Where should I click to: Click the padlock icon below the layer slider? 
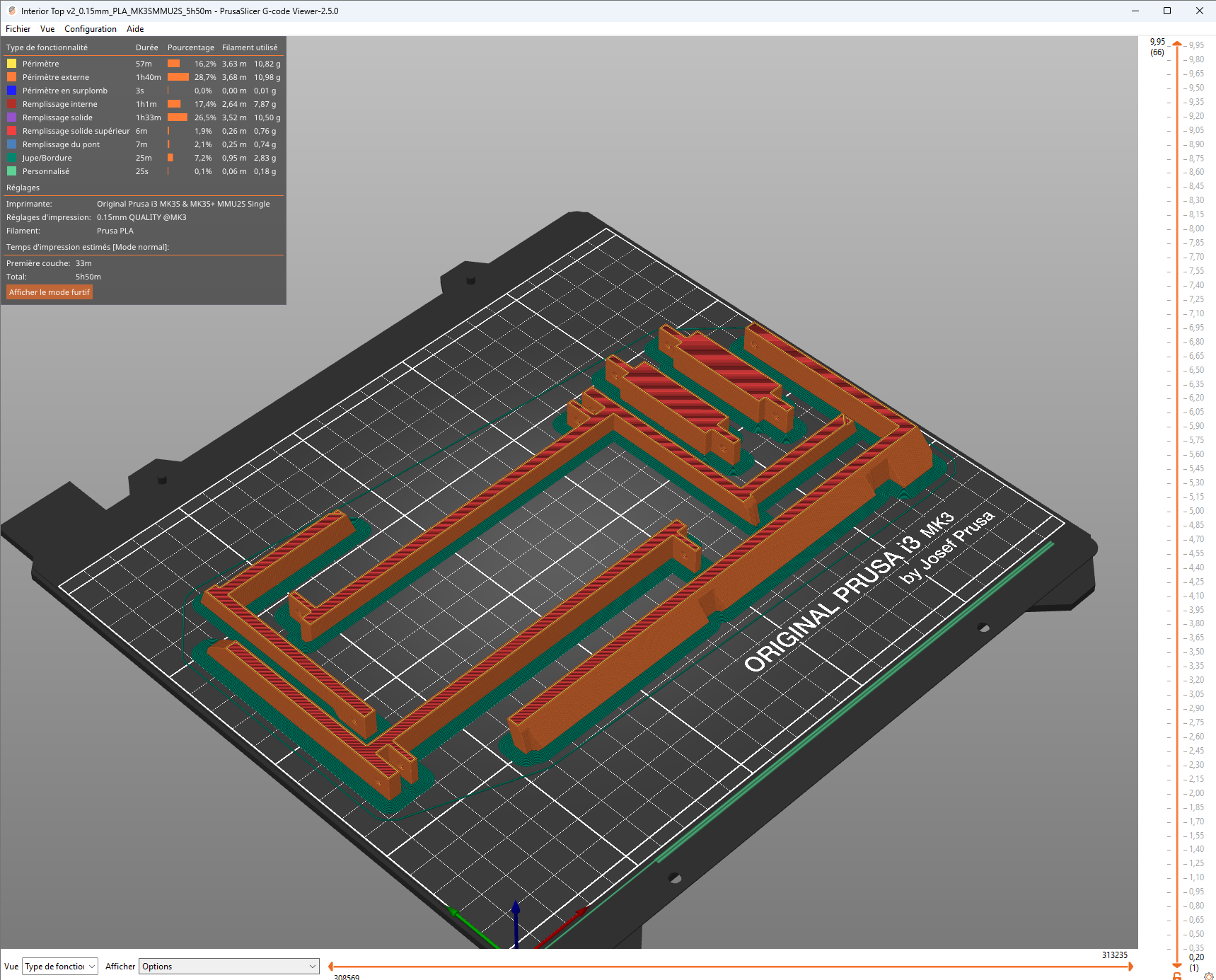pyautogui.click(x=1177, y=975)
